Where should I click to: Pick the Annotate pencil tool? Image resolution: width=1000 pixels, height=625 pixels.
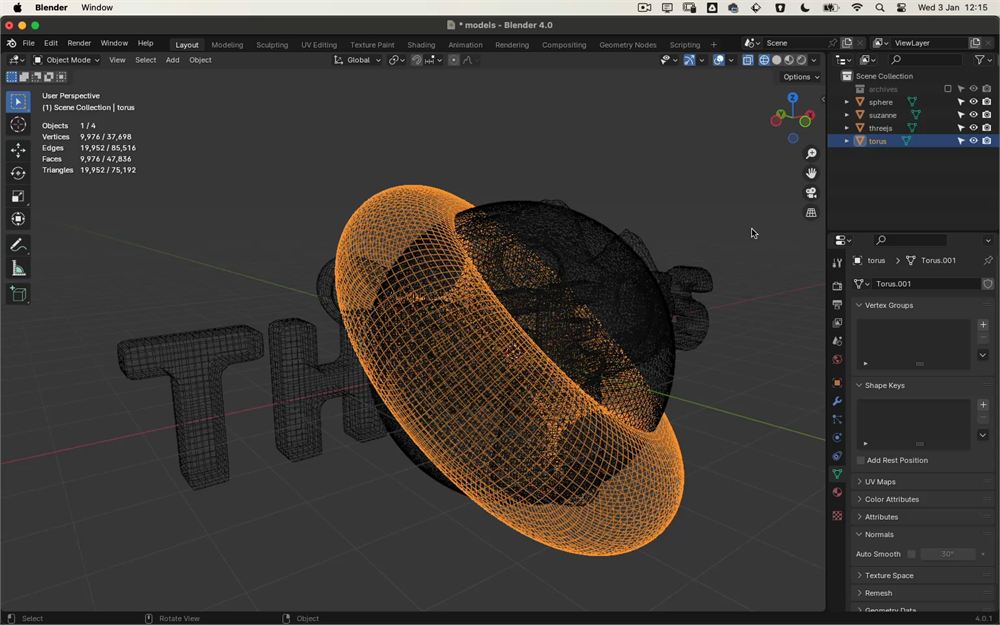(18, 245)
